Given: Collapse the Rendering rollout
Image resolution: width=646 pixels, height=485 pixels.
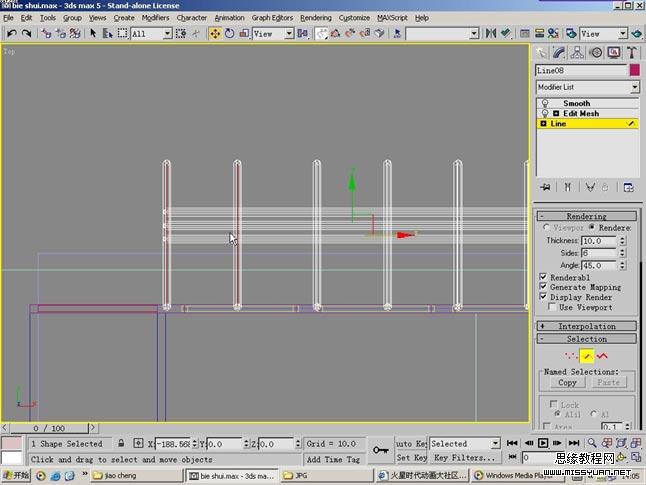Looking at the screenshot, I should click(587, 216).
